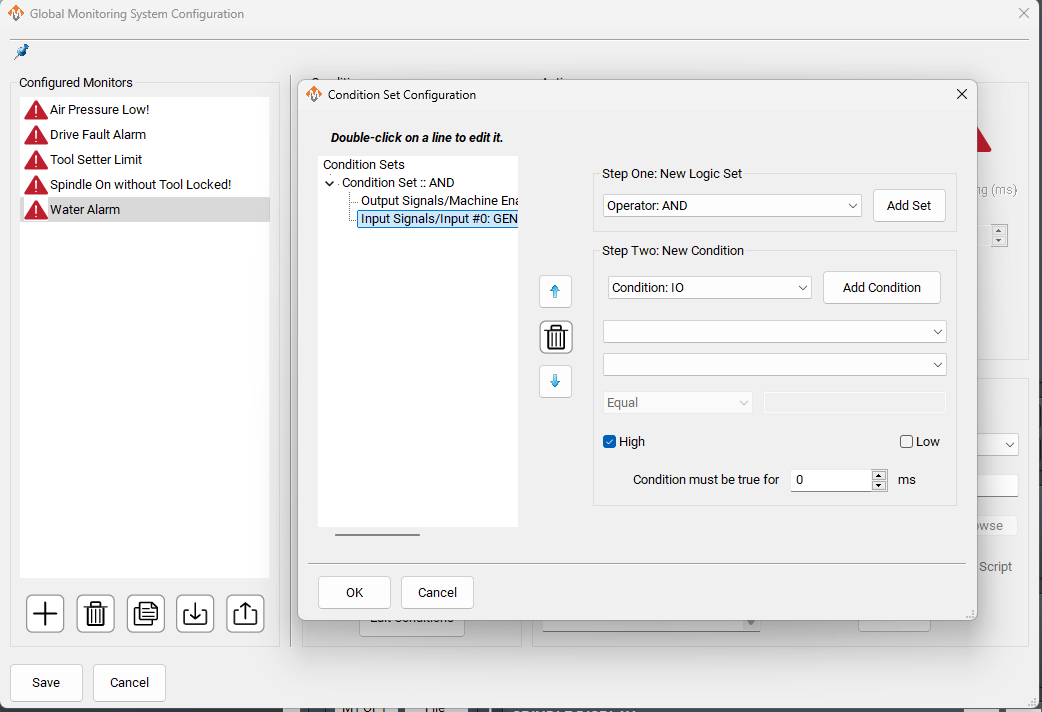Delete selected condition with trash icon

click(x=556, y=337)
